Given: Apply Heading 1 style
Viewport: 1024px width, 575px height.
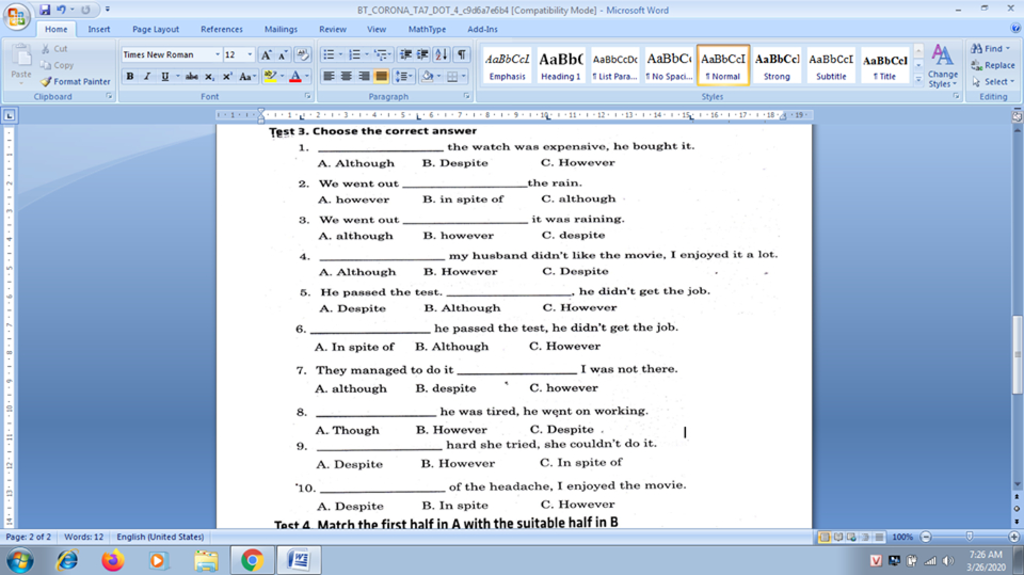Looking at the screenshot, I should (560, 65).
